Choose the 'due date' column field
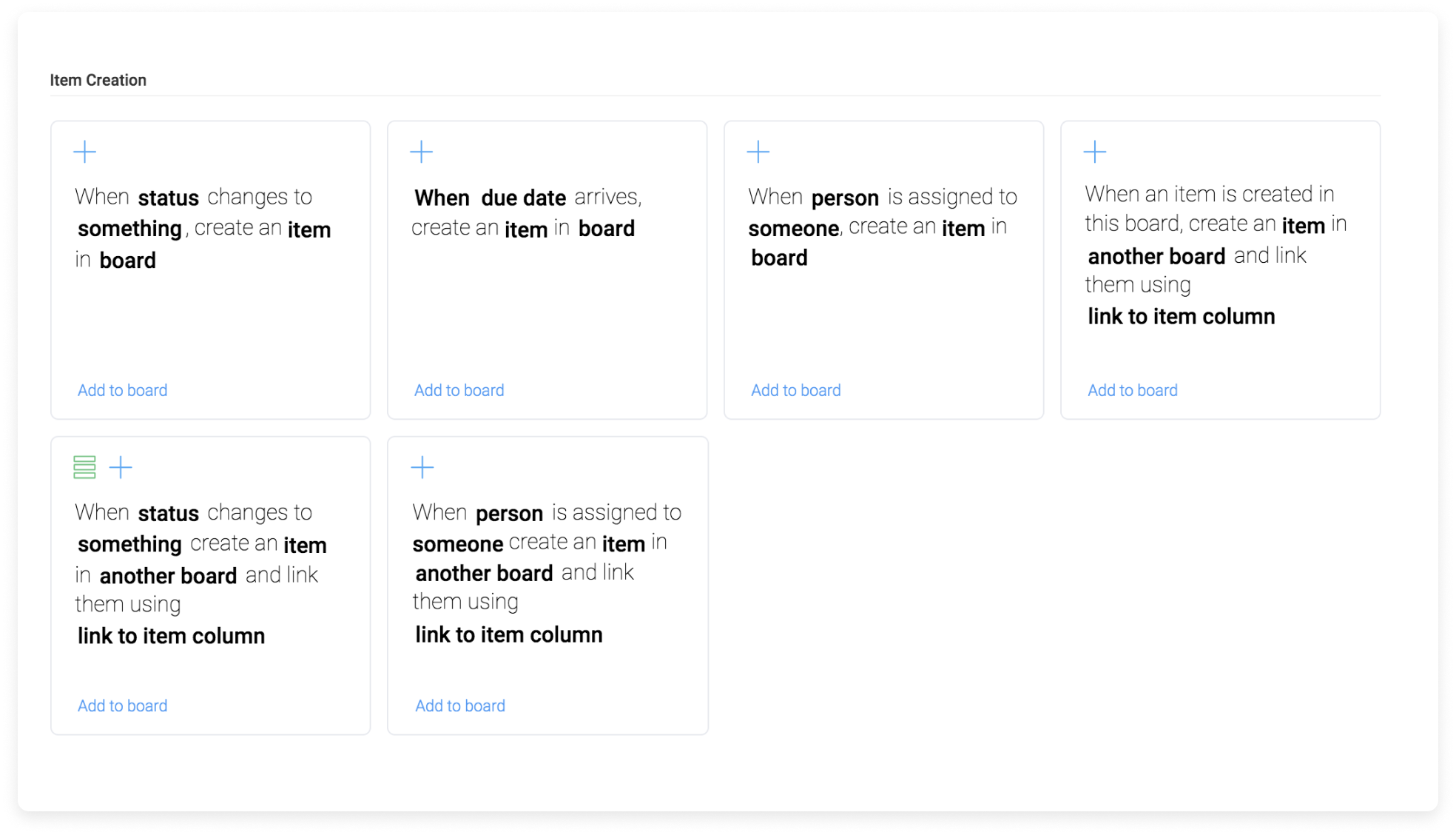This screenshot has width=1456, height=835. (523, 198)
